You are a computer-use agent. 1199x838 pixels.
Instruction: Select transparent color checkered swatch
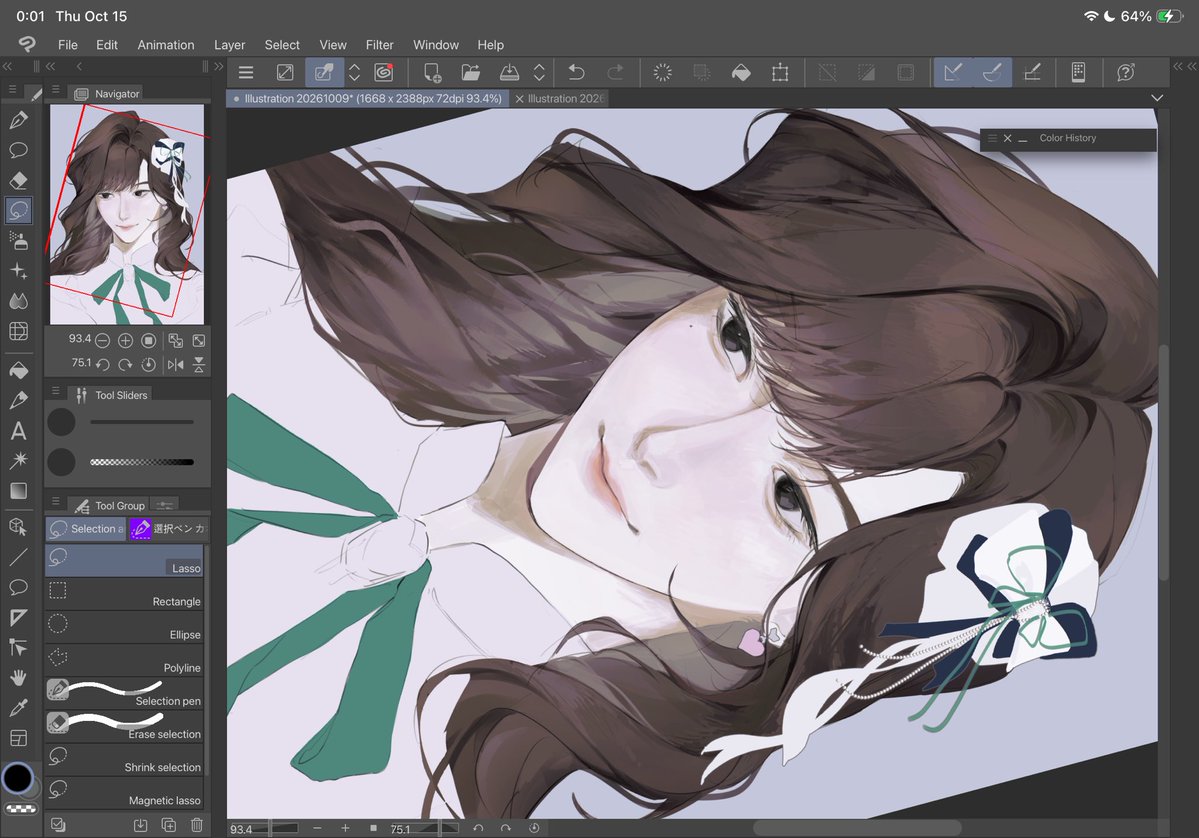click(x=21, y=808)
